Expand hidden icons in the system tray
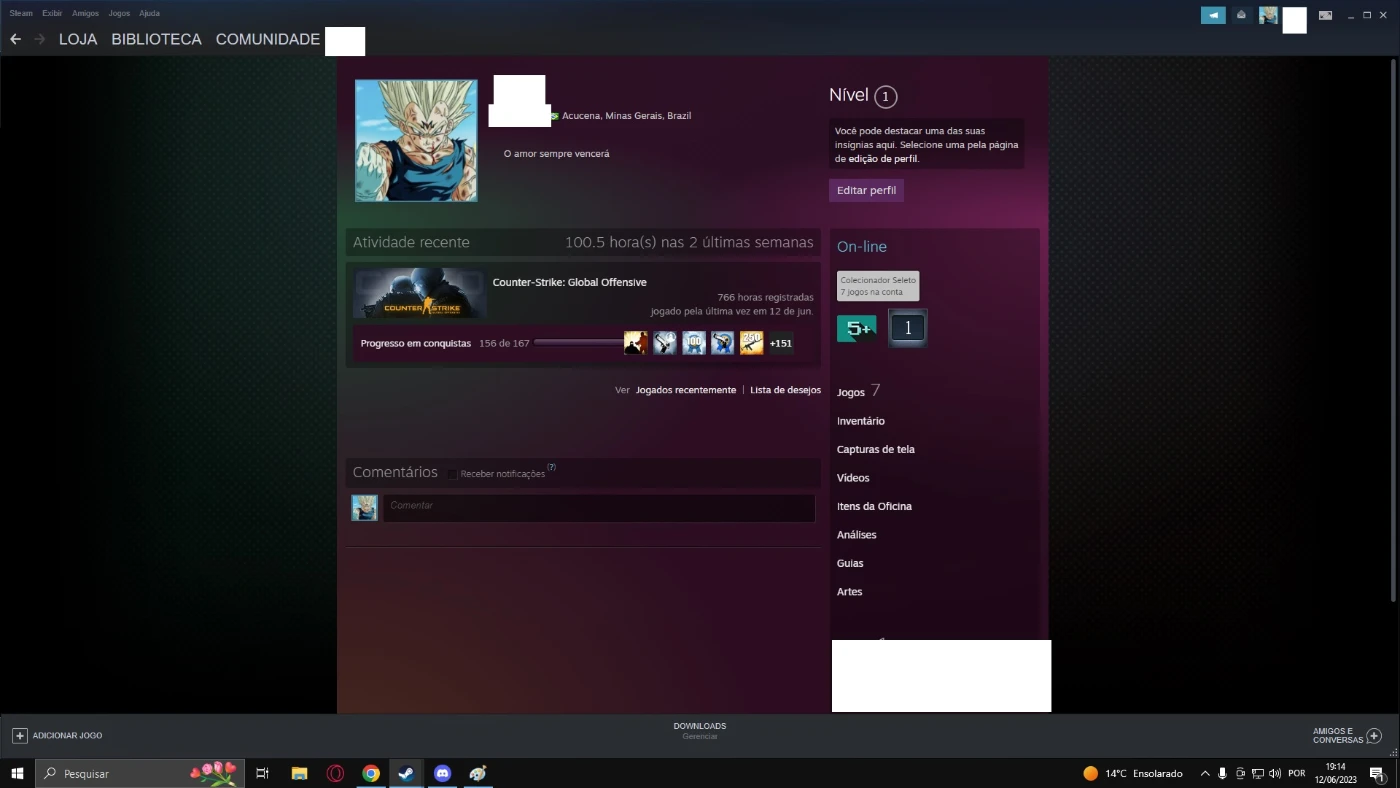Viewport: 1400px width, 788px height. (x=1205, y=773)
